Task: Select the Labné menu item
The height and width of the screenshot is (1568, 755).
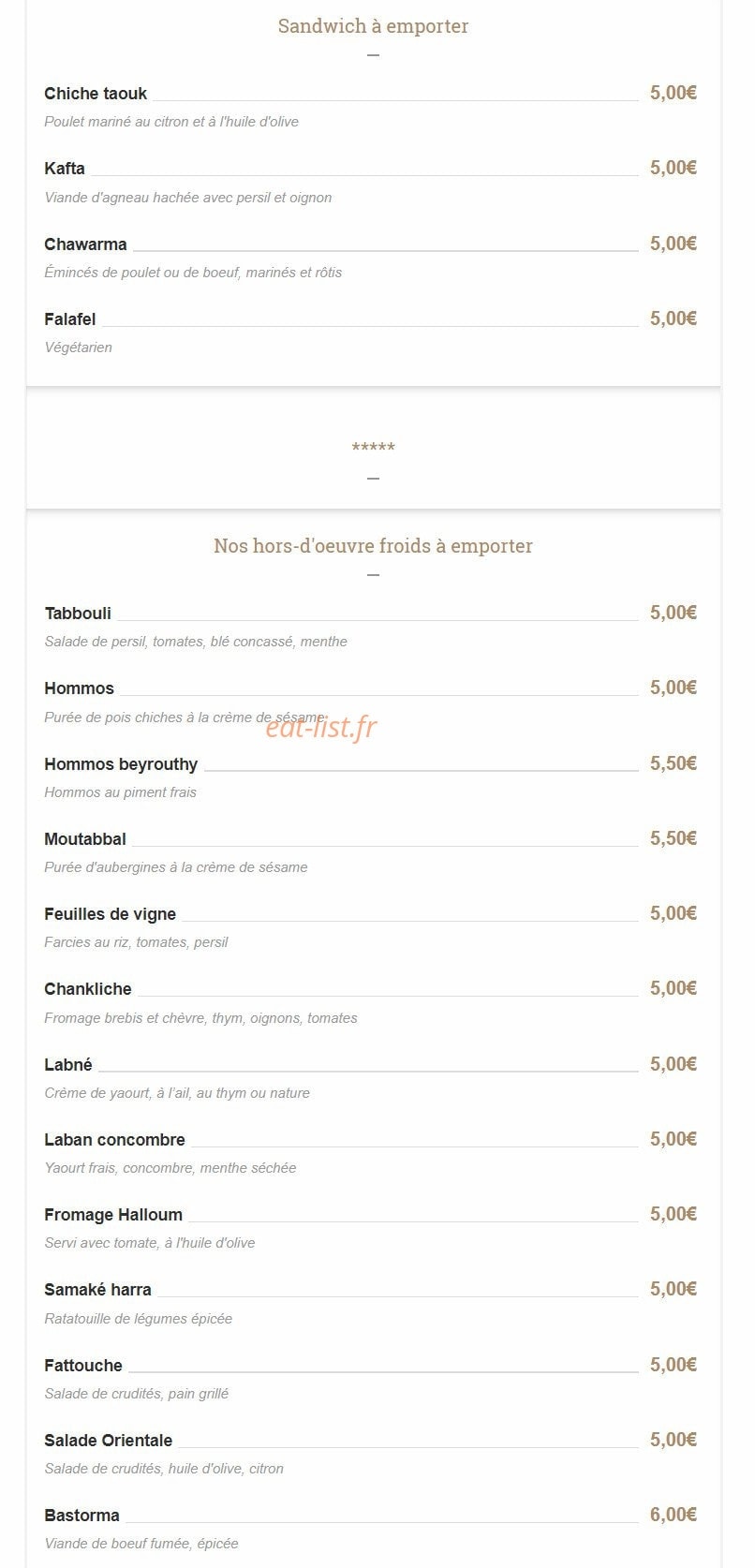Action: point(68,1065)
